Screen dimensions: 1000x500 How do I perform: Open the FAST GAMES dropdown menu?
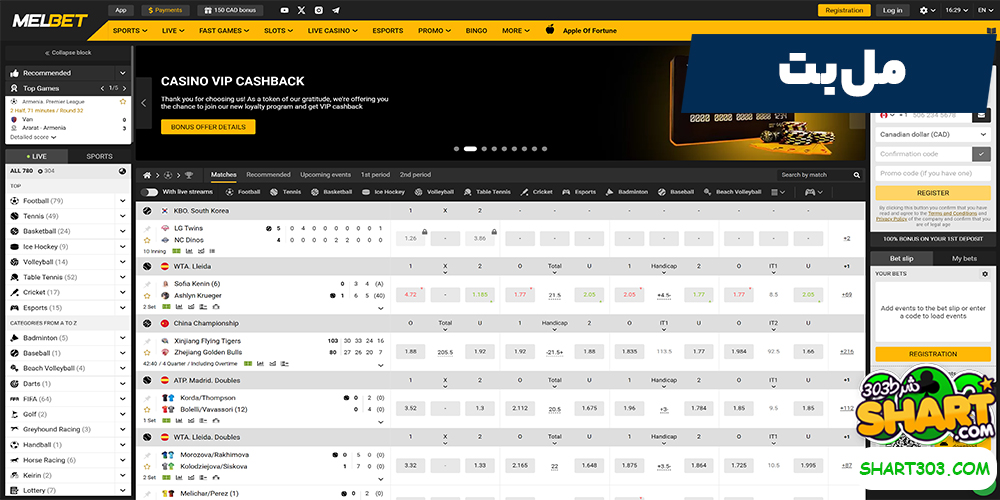coord(224,30)
